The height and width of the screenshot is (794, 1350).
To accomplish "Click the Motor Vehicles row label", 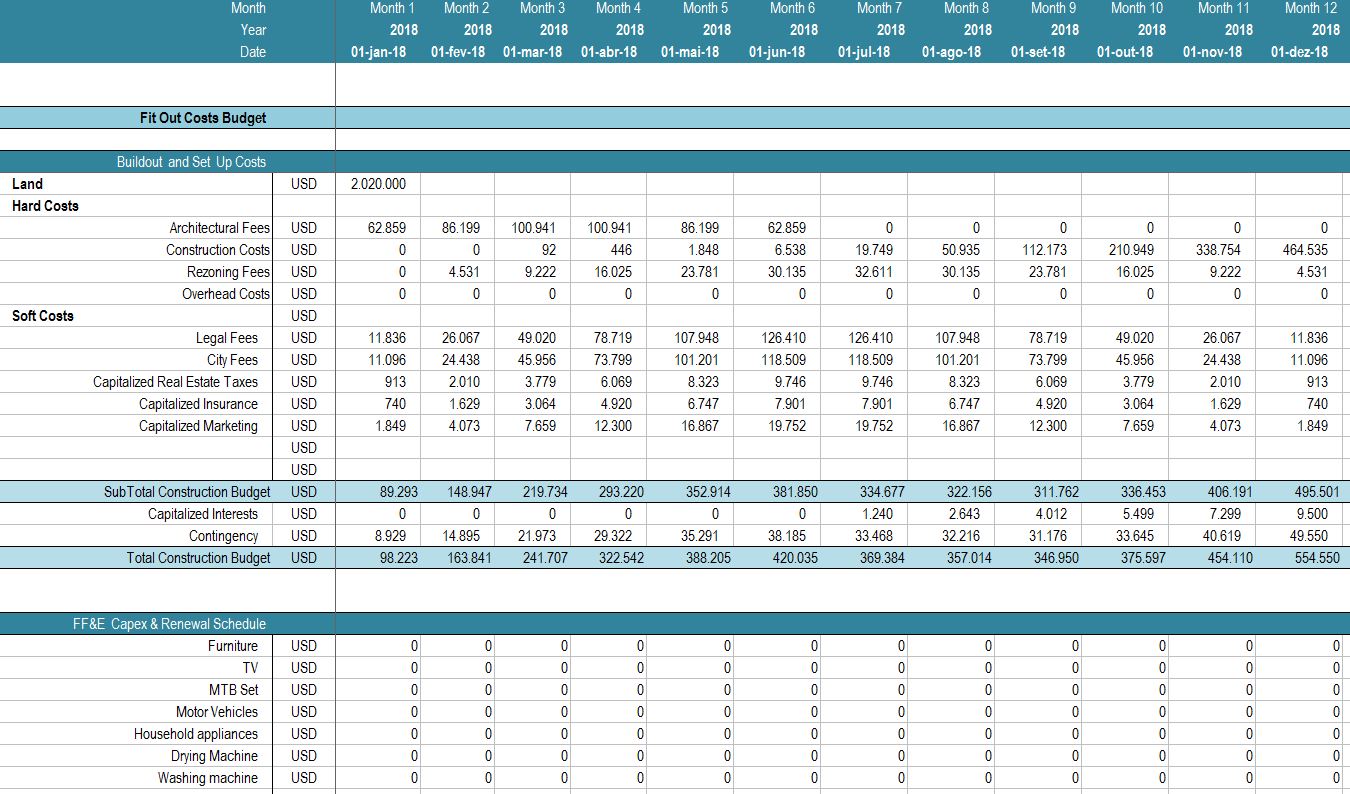I will (217, 712).
